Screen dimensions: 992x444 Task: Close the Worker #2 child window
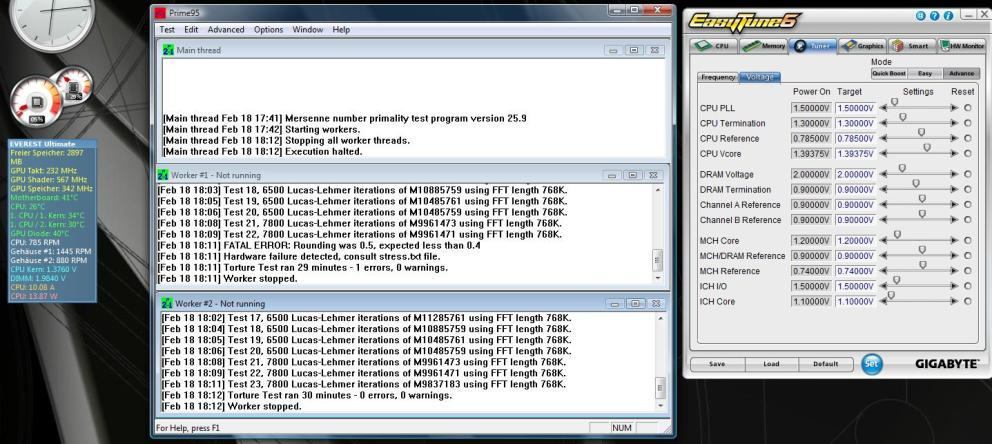[x=655, y=304]
